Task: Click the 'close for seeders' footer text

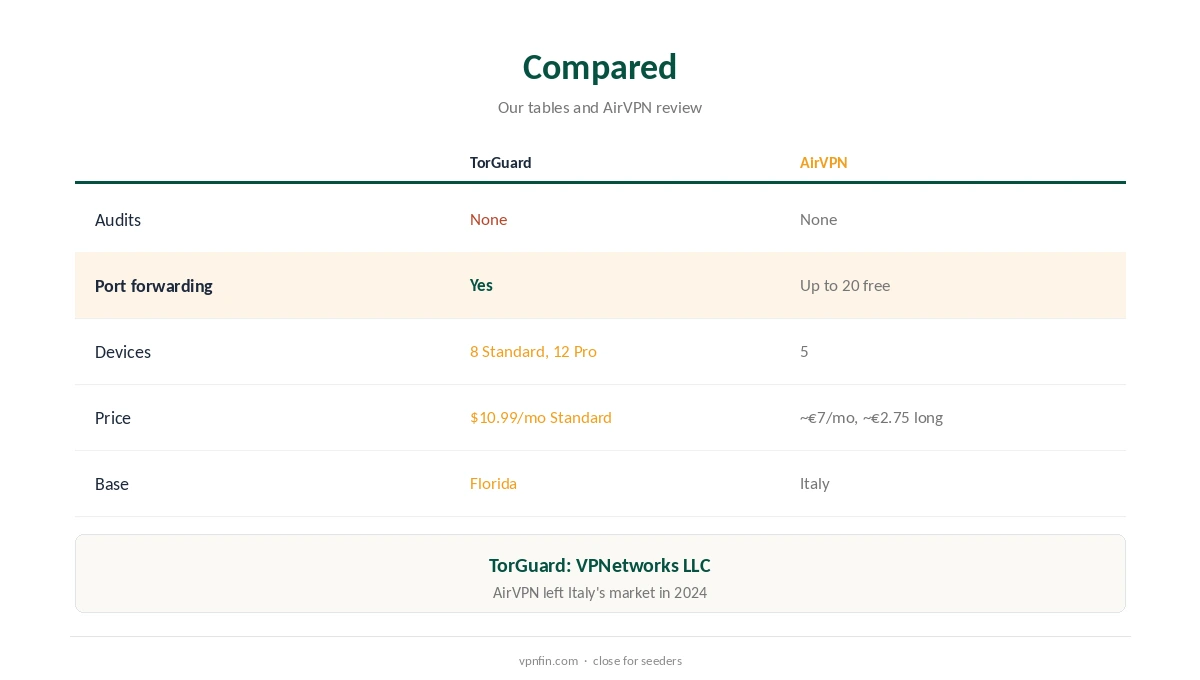Action: pyautogui.click(x=637, y=661)
